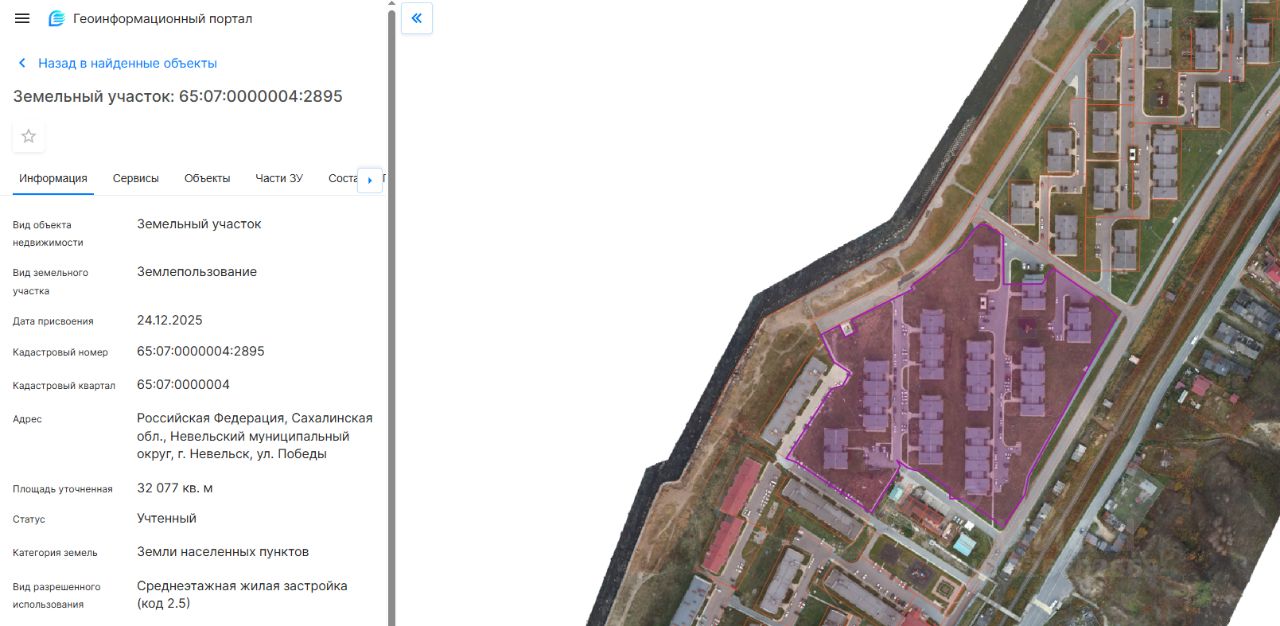This screenshot has width=1280, height=626.
Task: Click the Геоинформационный портал logo icon
Action: 56,18
